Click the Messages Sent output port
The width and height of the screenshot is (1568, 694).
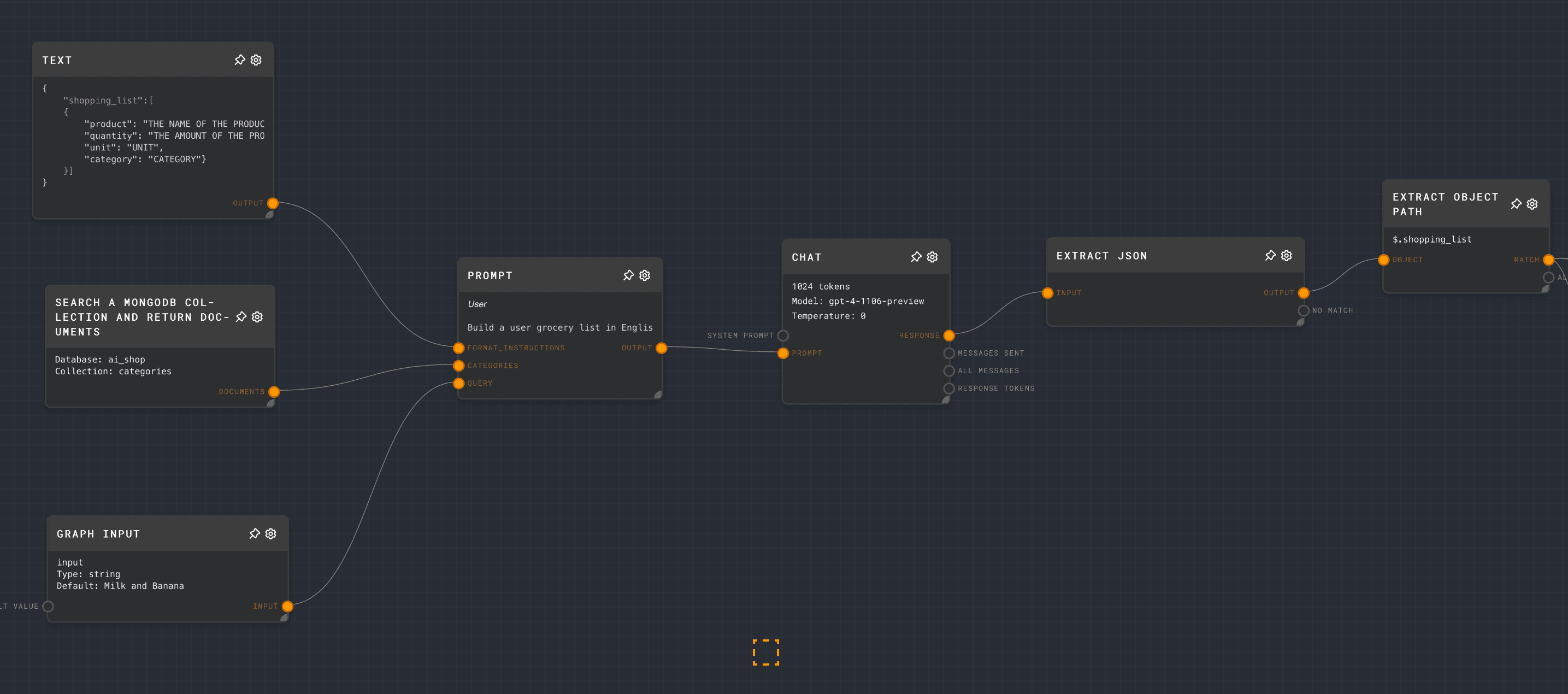(x=948, y=353)
